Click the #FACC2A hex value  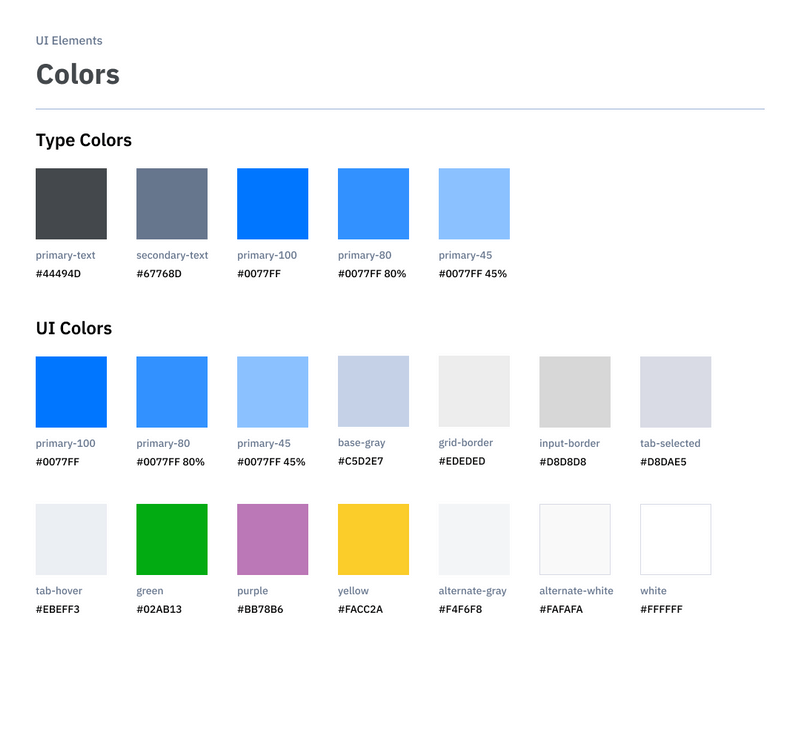360,609
